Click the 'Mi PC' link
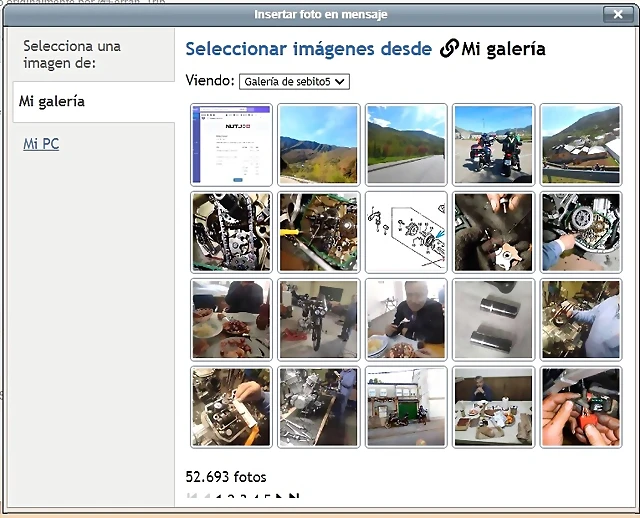Viewport: 640px width, 518px height. pos(41,144)
